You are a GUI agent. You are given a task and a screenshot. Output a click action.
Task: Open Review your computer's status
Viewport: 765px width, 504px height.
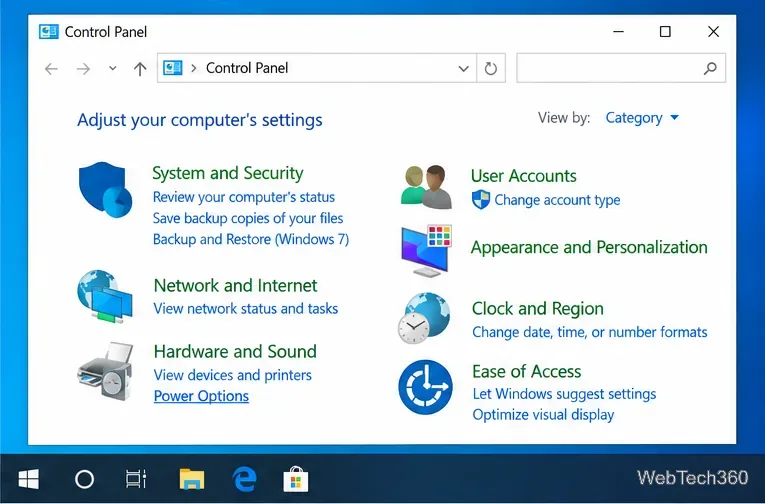244,197
